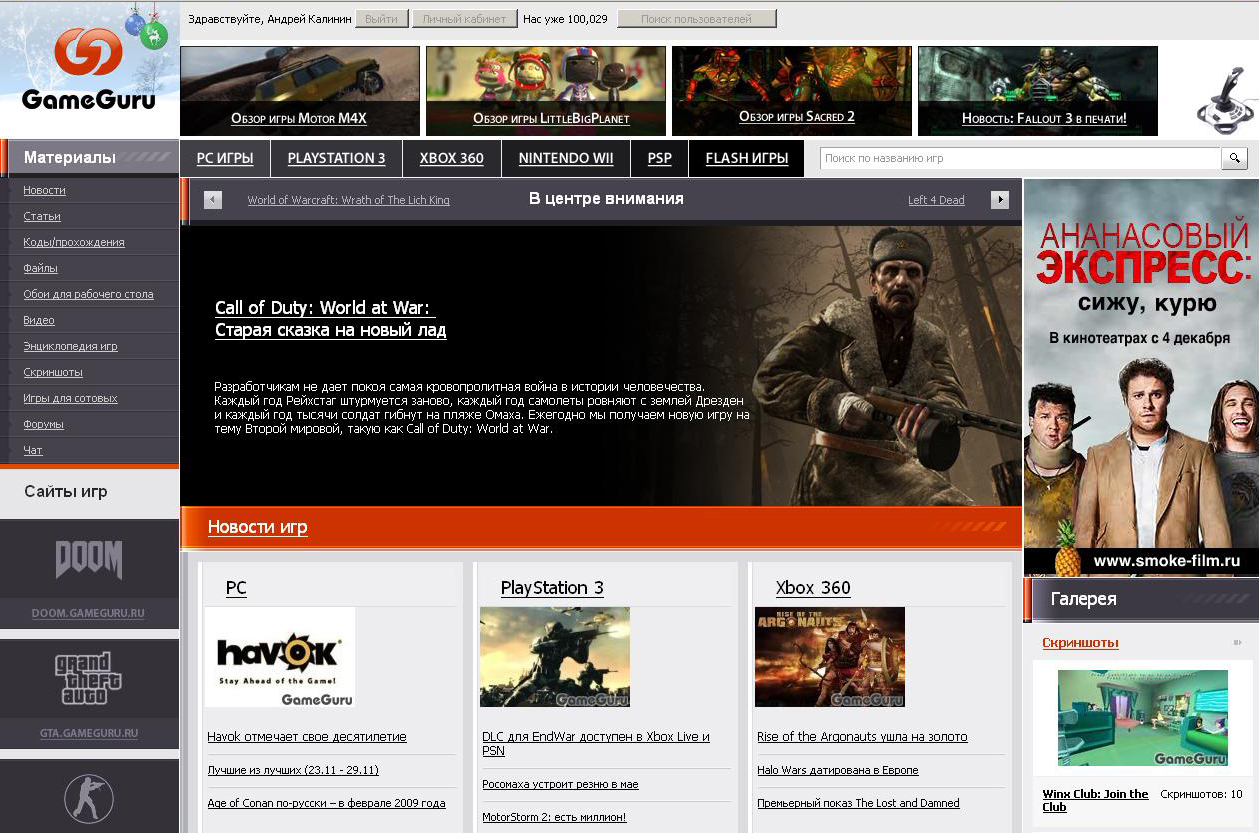Open the Grand Theft Auto logo
1259x833 pixels.
(89, 678)
